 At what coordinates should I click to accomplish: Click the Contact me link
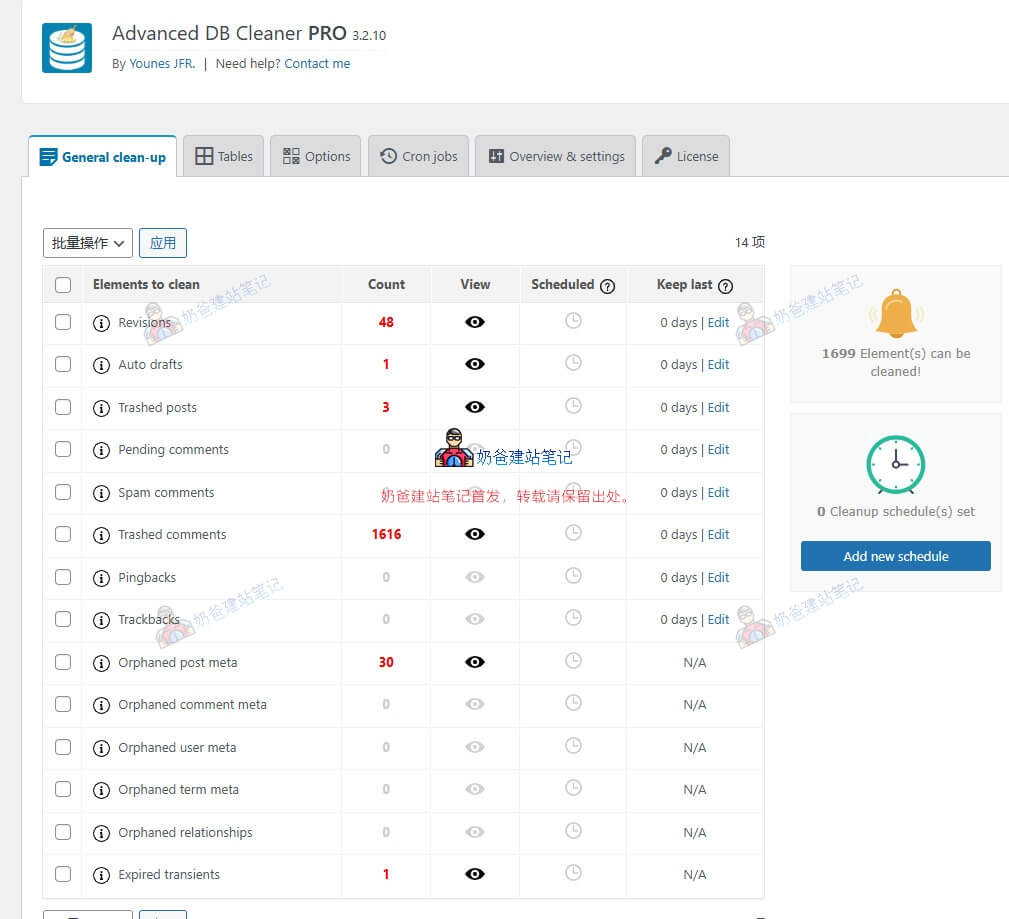317,63
